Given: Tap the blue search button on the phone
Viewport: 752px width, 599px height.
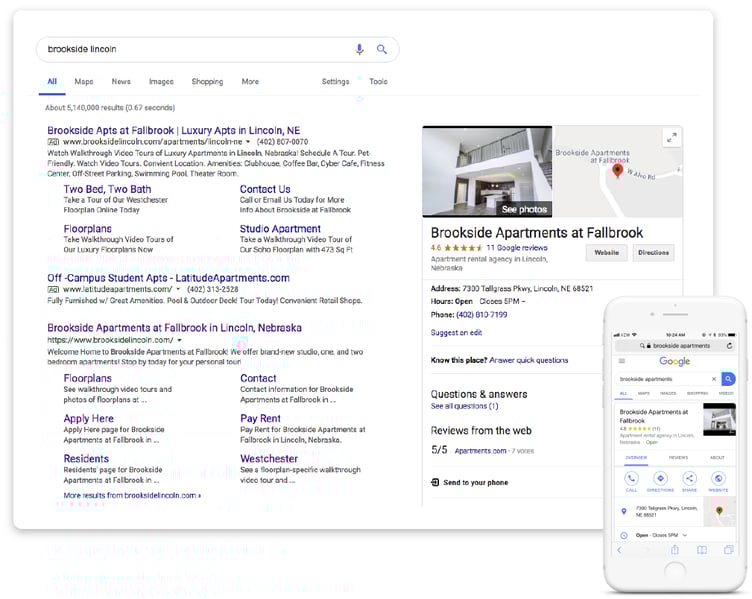Looking at the screenshot, I should (728, 379).
